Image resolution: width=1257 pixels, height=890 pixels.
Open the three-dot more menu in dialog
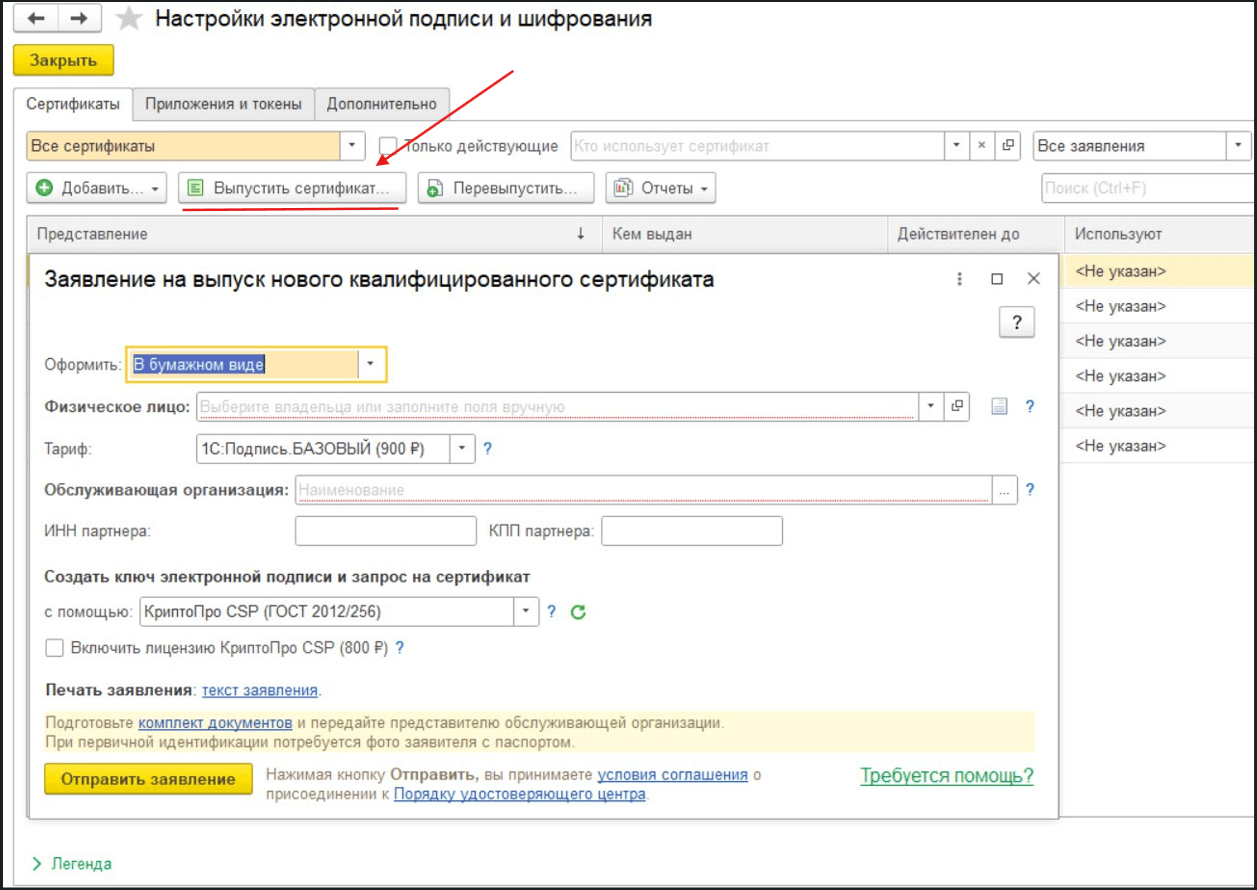click(960, 279)
